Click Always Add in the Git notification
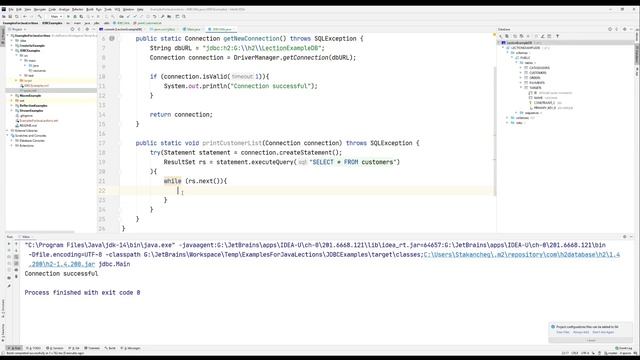Image resolution: width=640 pixels, height=360 pixels. tap(580, 332)
